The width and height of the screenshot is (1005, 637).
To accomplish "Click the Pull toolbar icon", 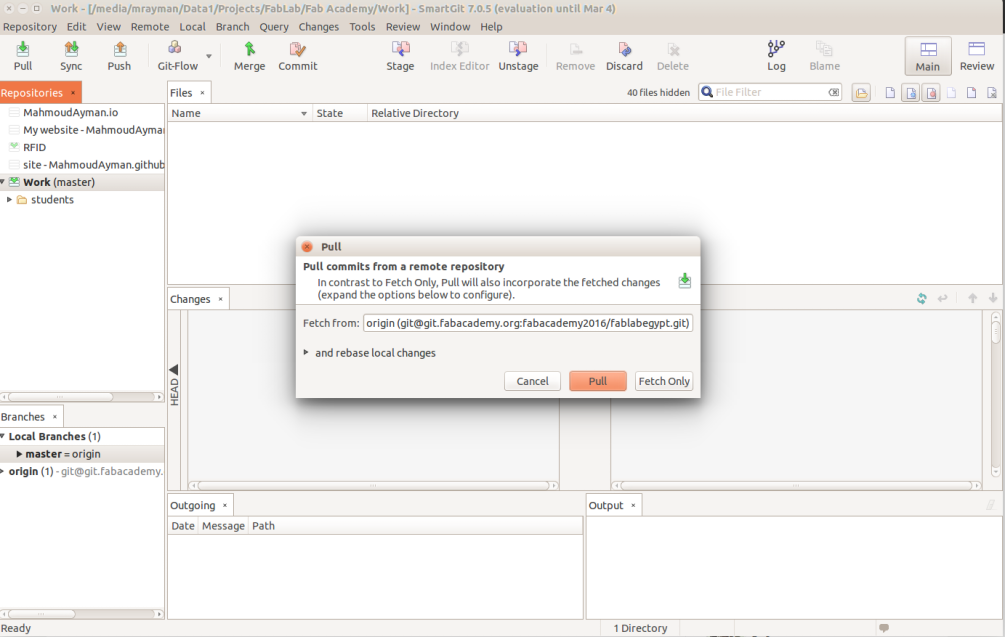I will (22, 56).
